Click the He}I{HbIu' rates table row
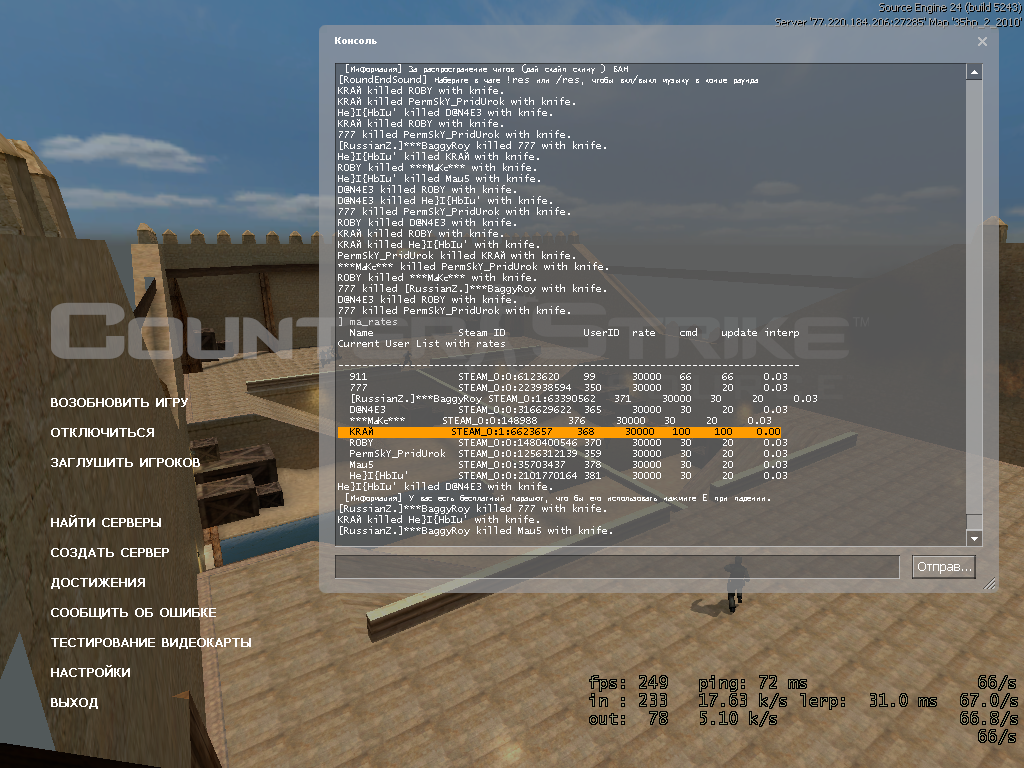The image size is (1024, 768). coord(568,475)
